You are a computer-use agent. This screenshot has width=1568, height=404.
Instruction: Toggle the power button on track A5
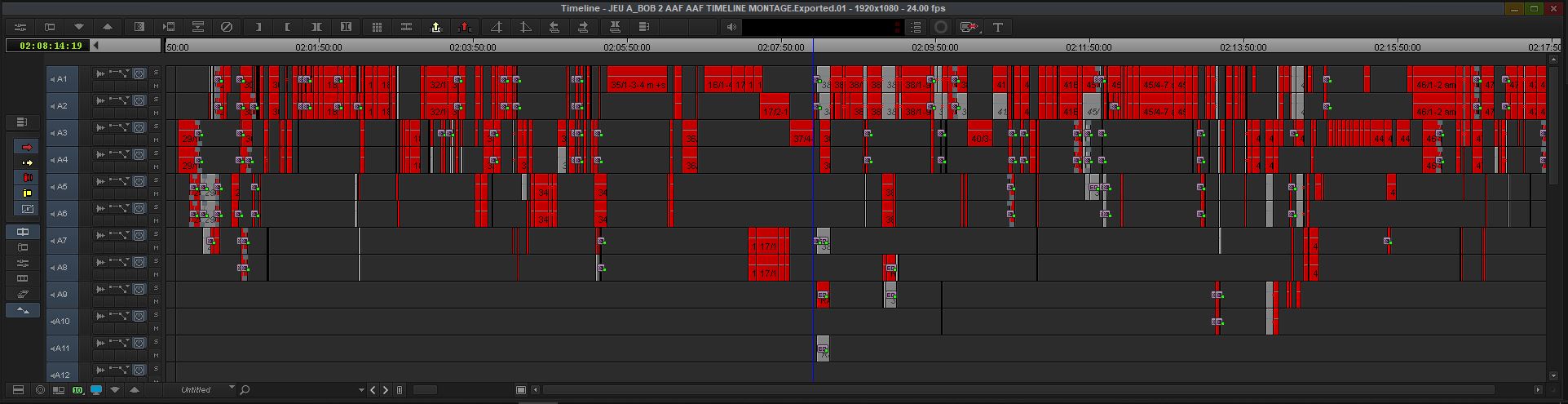tap(139, 181)
